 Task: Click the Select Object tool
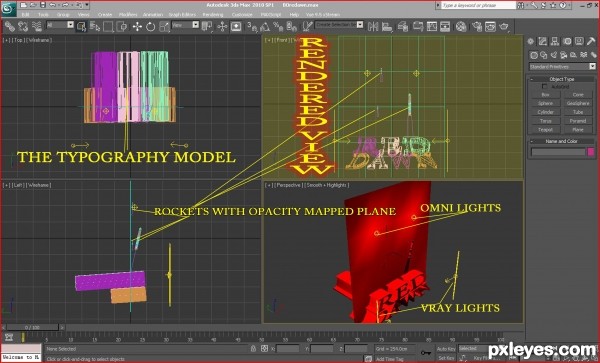(81, 26)
